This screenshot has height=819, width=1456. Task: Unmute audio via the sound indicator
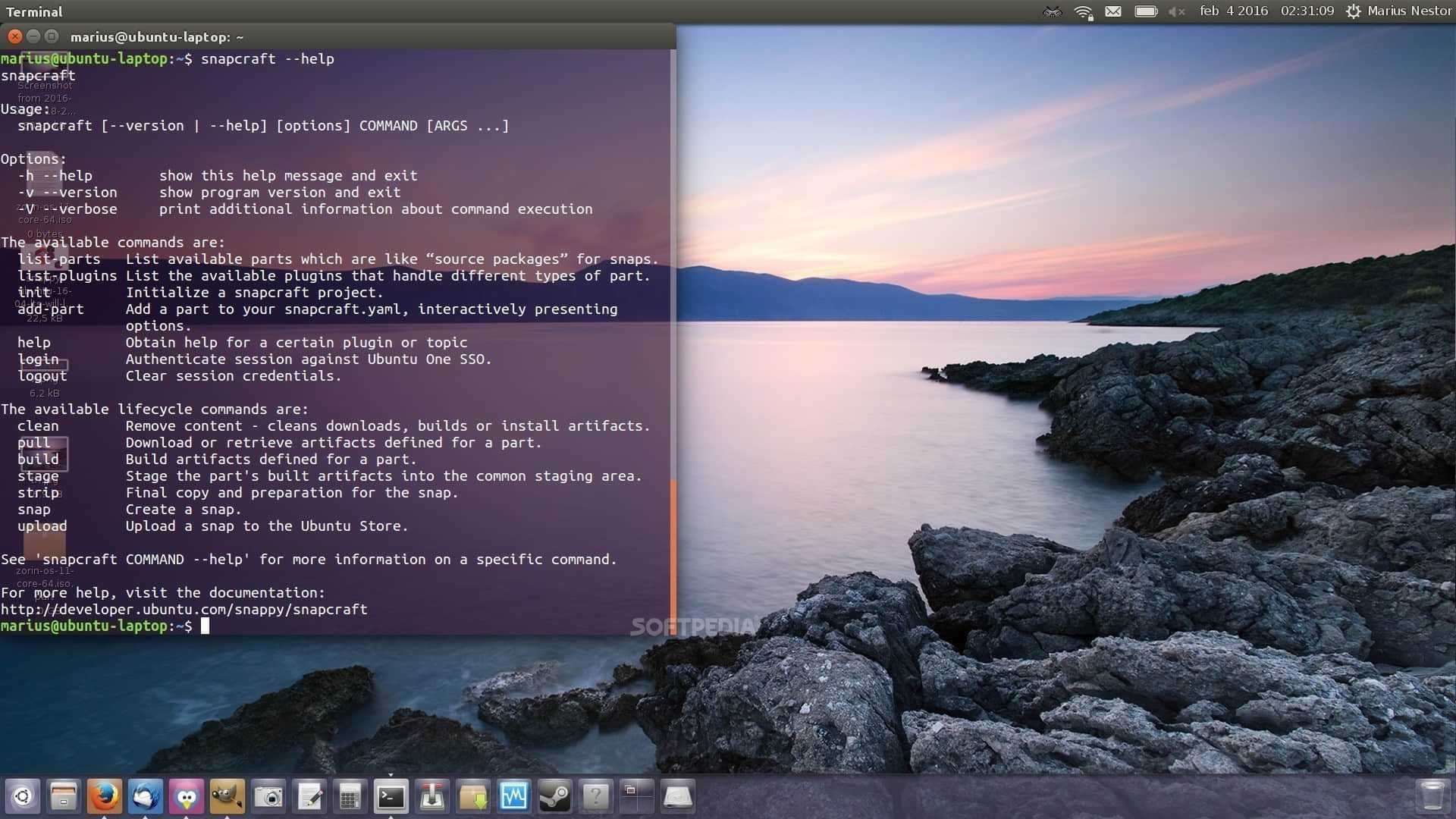[1176, 11]
